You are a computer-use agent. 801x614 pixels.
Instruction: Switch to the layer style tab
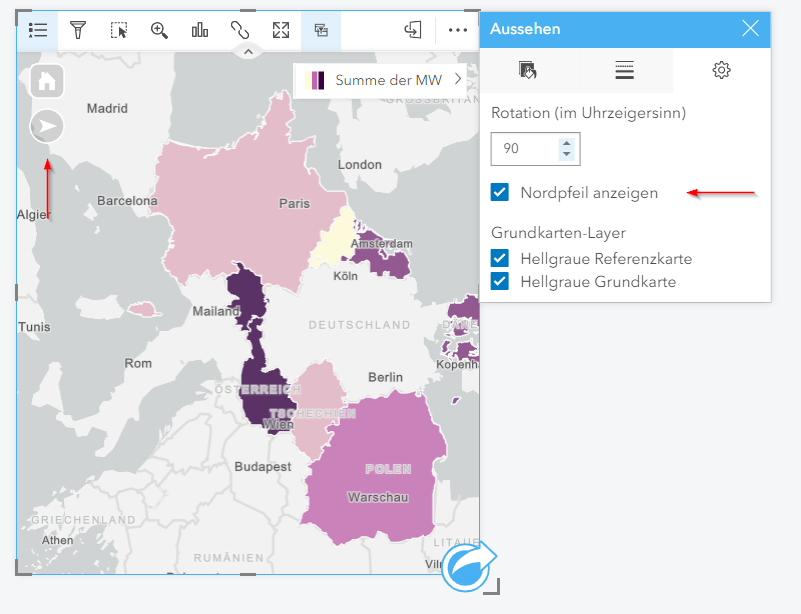coord(527,70)
